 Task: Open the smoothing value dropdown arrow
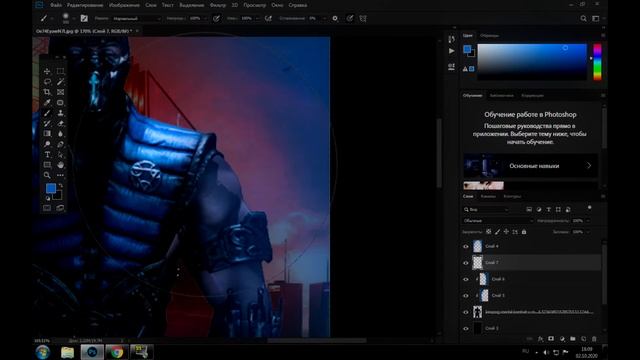324,18
